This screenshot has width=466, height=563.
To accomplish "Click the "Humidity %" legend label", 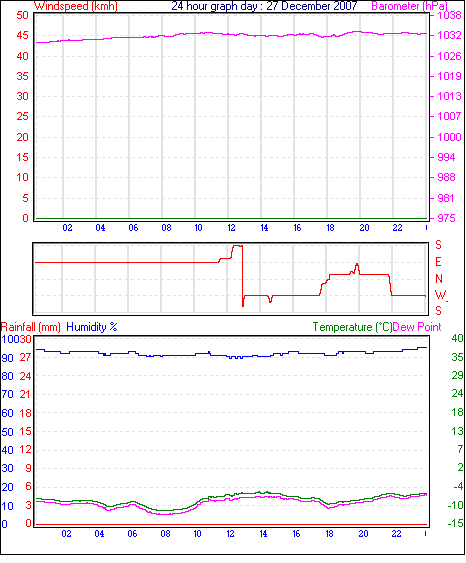I will click(x=92, y=327).
